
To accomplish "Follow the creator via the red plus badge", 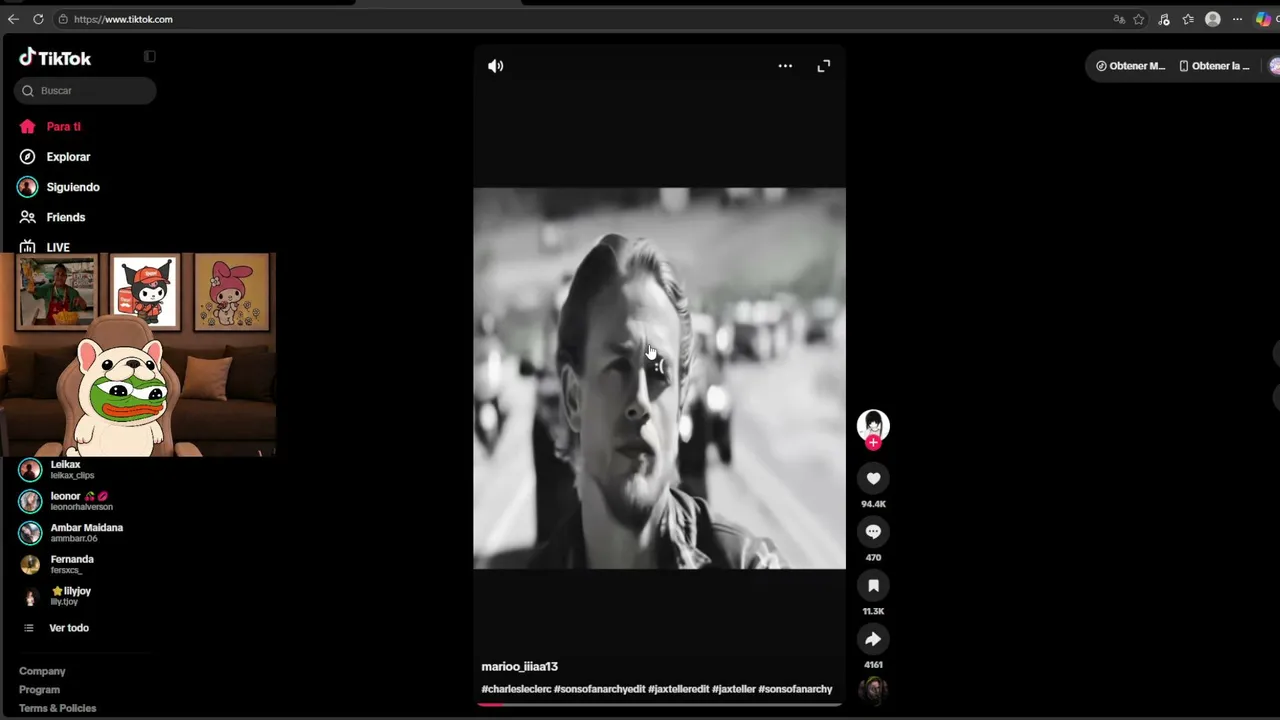I will pos(873,442).
